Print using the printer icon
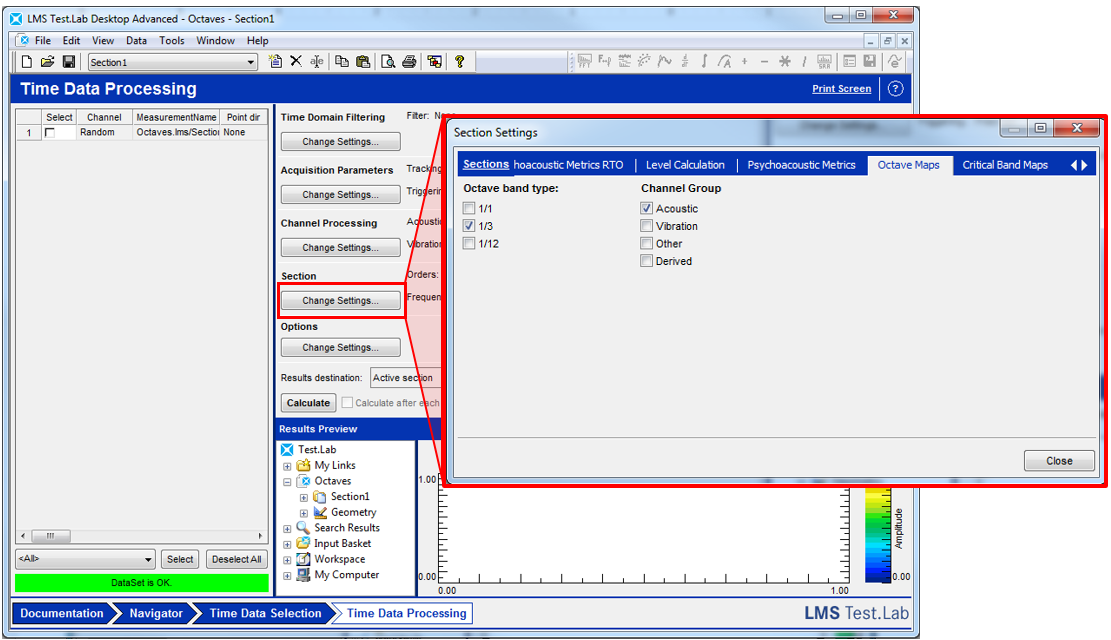The height and width of the screenshot is (640, 1111). 409,62
